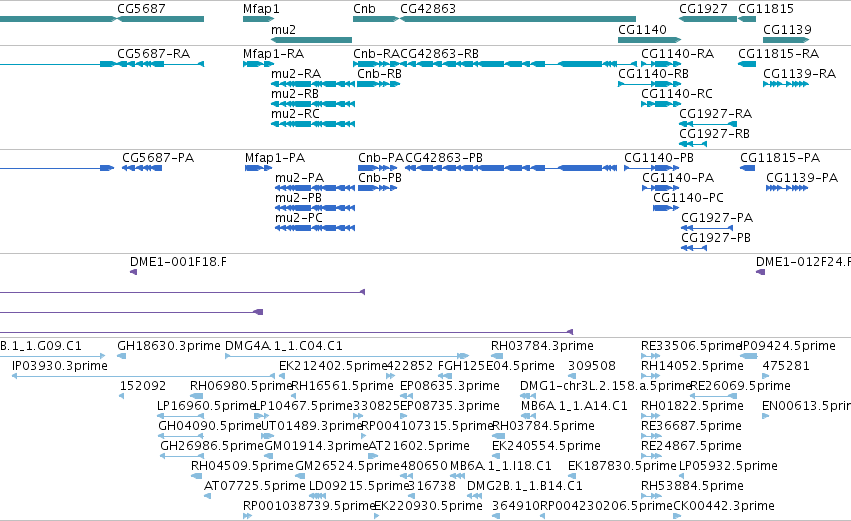
Task: Click the AT21602.5prime EST label
Action: click(419, 447)
